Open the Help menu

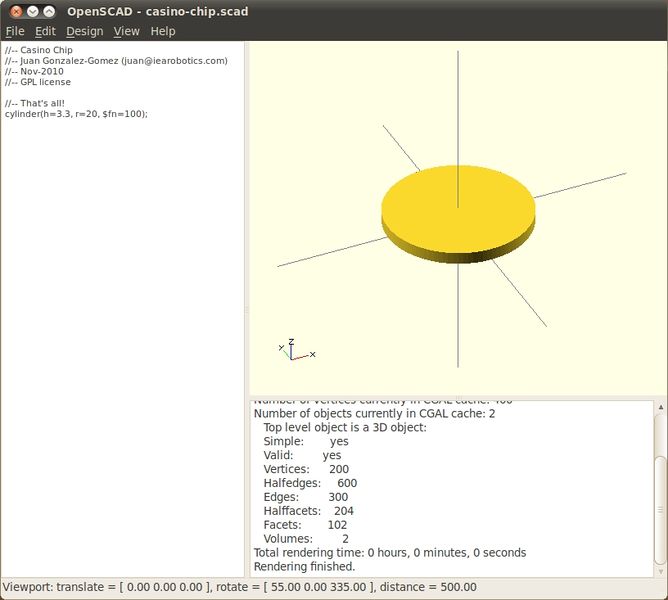click(162, 31)
